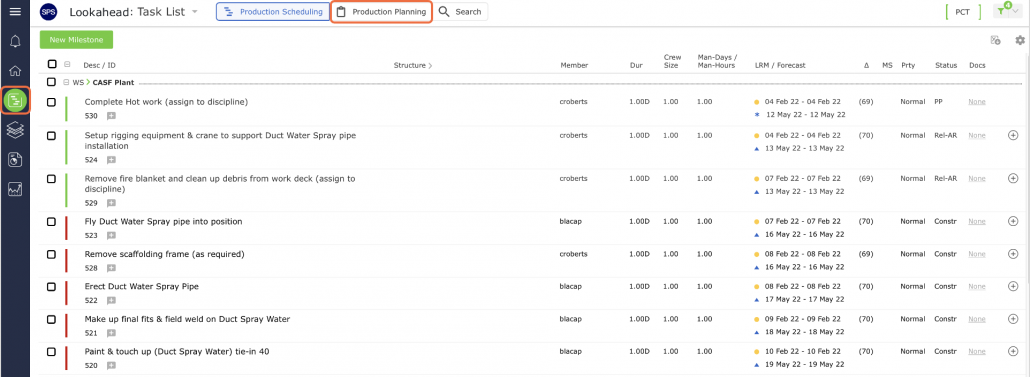Select task text 'Remove scaffolding frame (as required)'

(x=164, y=254)
